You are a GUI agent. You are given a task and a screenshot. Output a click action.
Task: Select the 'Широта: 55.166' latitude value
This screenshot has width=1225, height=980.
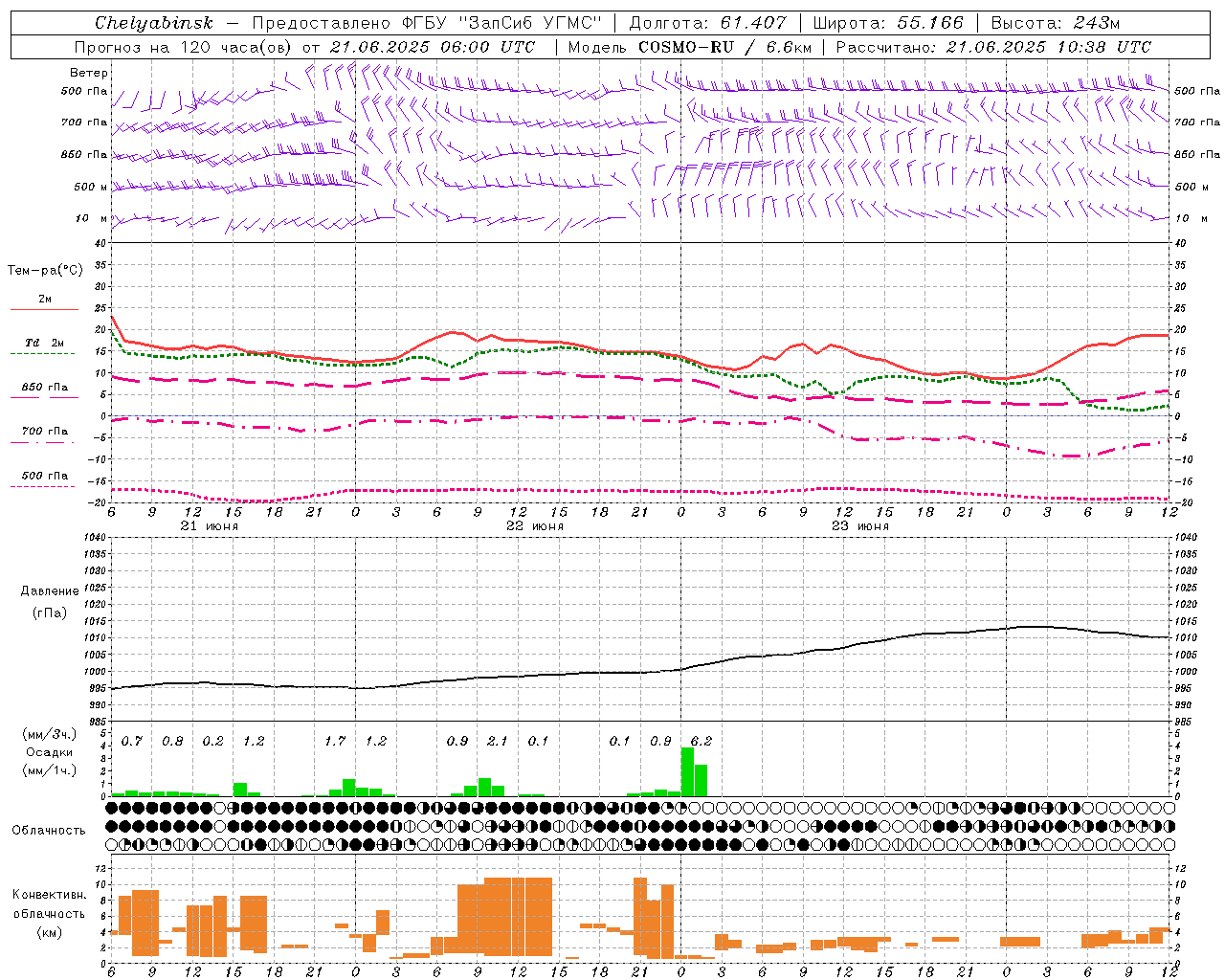888,23
